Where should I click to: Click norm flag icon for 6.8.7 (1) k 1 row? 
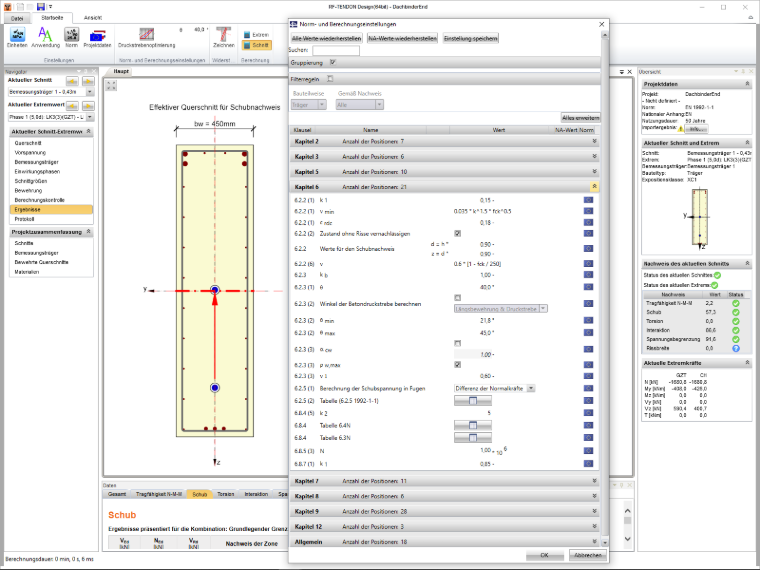coord(588,463)
